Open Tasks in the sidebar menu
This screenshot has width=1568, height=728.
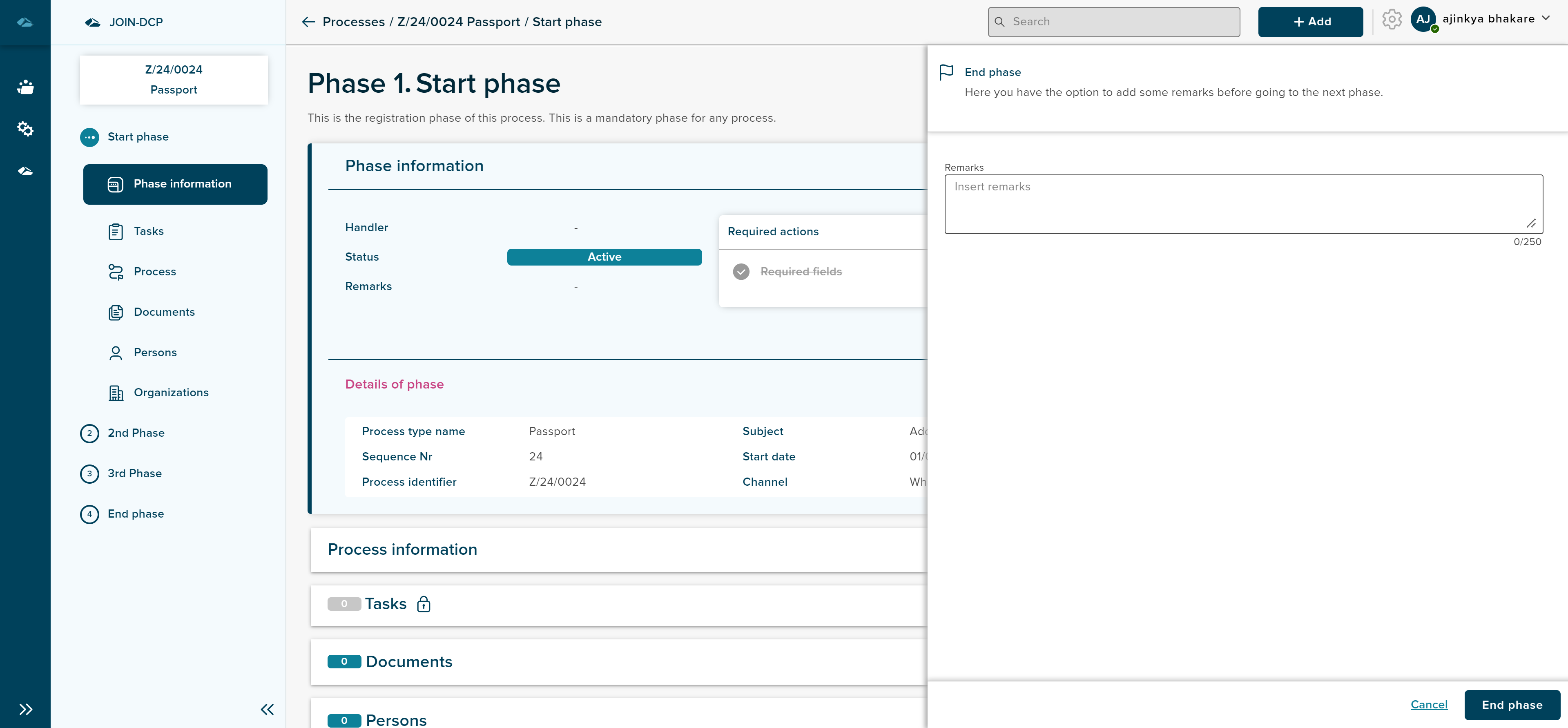(x=149, y=231)
